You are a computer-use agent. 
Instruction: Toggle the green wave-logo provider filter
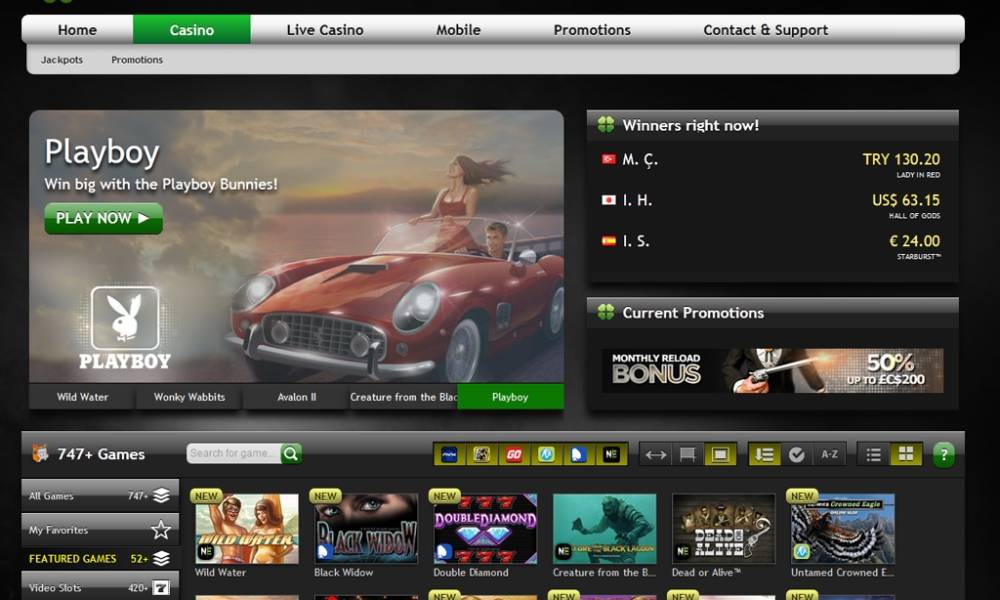click(546, 455)
